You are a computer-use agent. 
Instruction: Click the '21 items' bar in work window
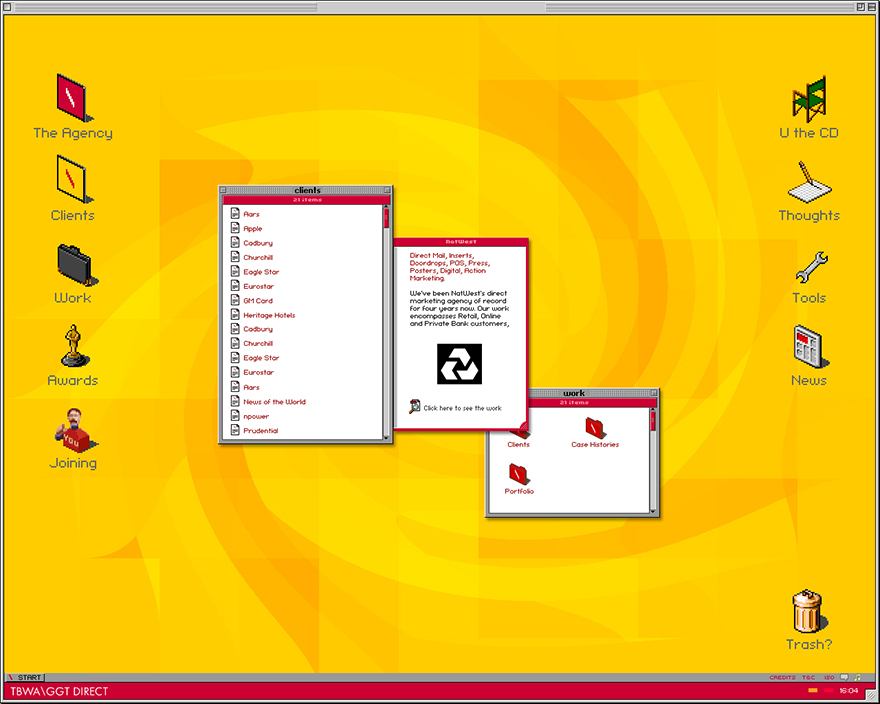pos(593,403)
